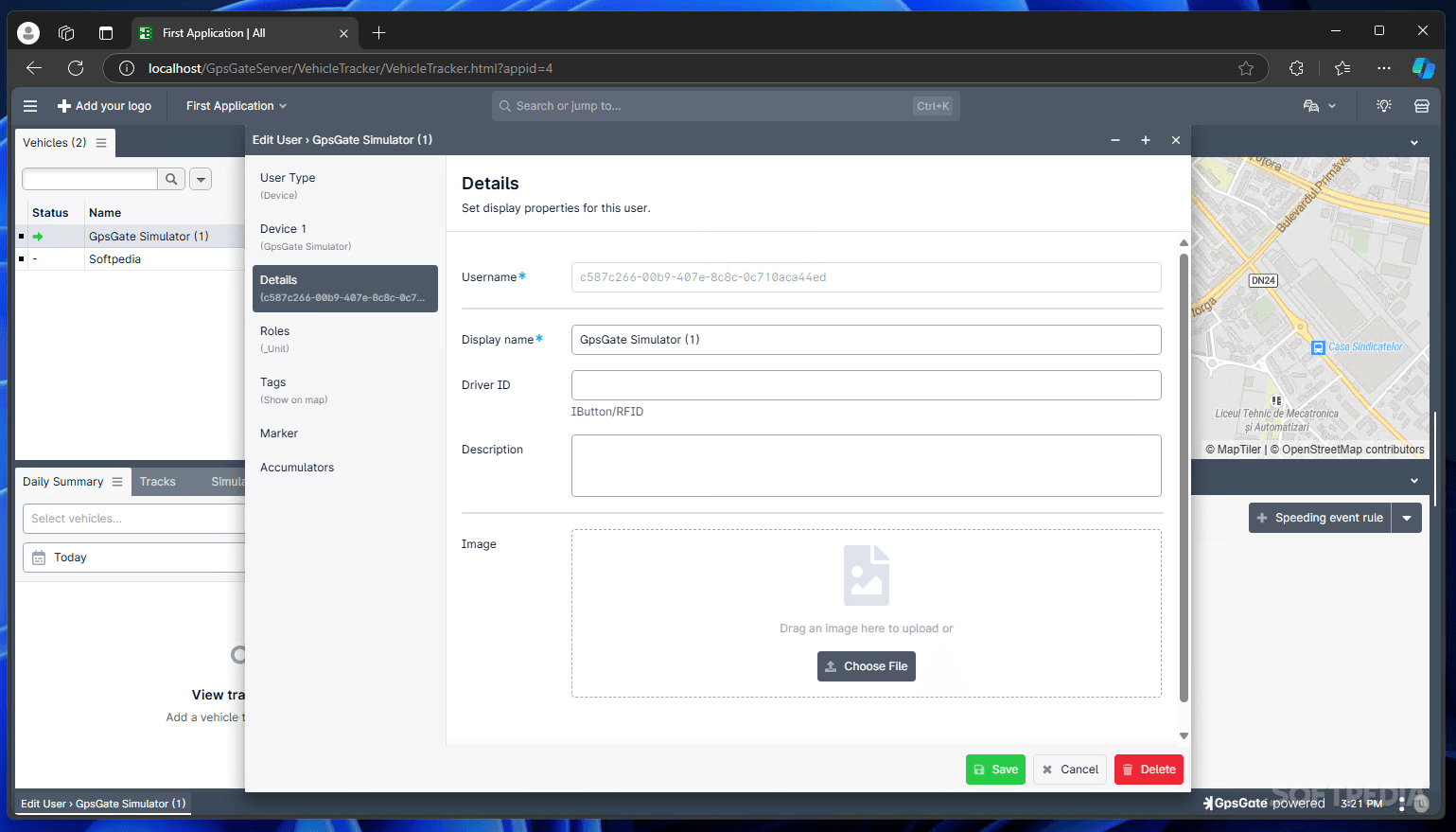
Task: Open Tags section in sidebar
Action: tap(345, 390)
